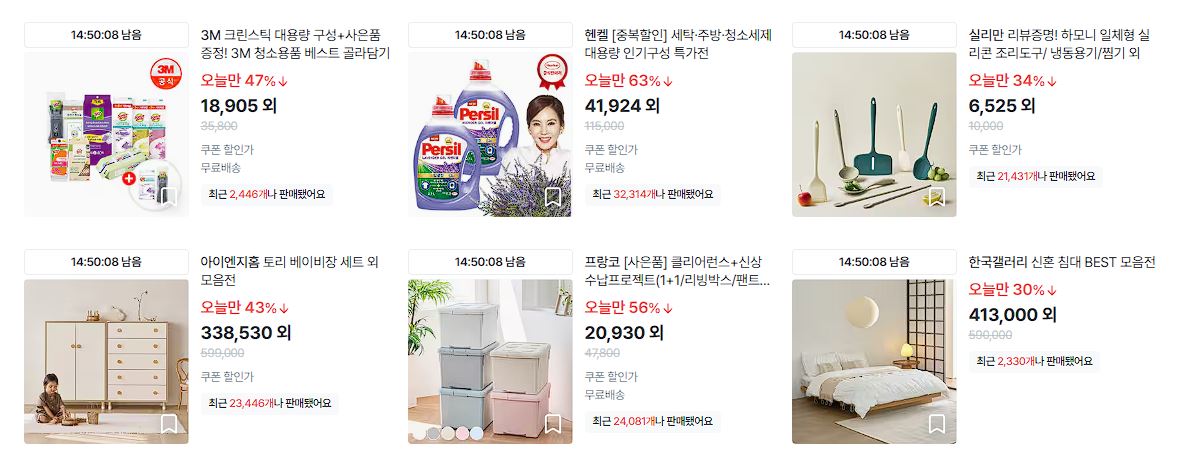The width and height of the screenshot is (1182, 471).
Task: Bookmark the Persil detergent deal
Action: point(553,197)
